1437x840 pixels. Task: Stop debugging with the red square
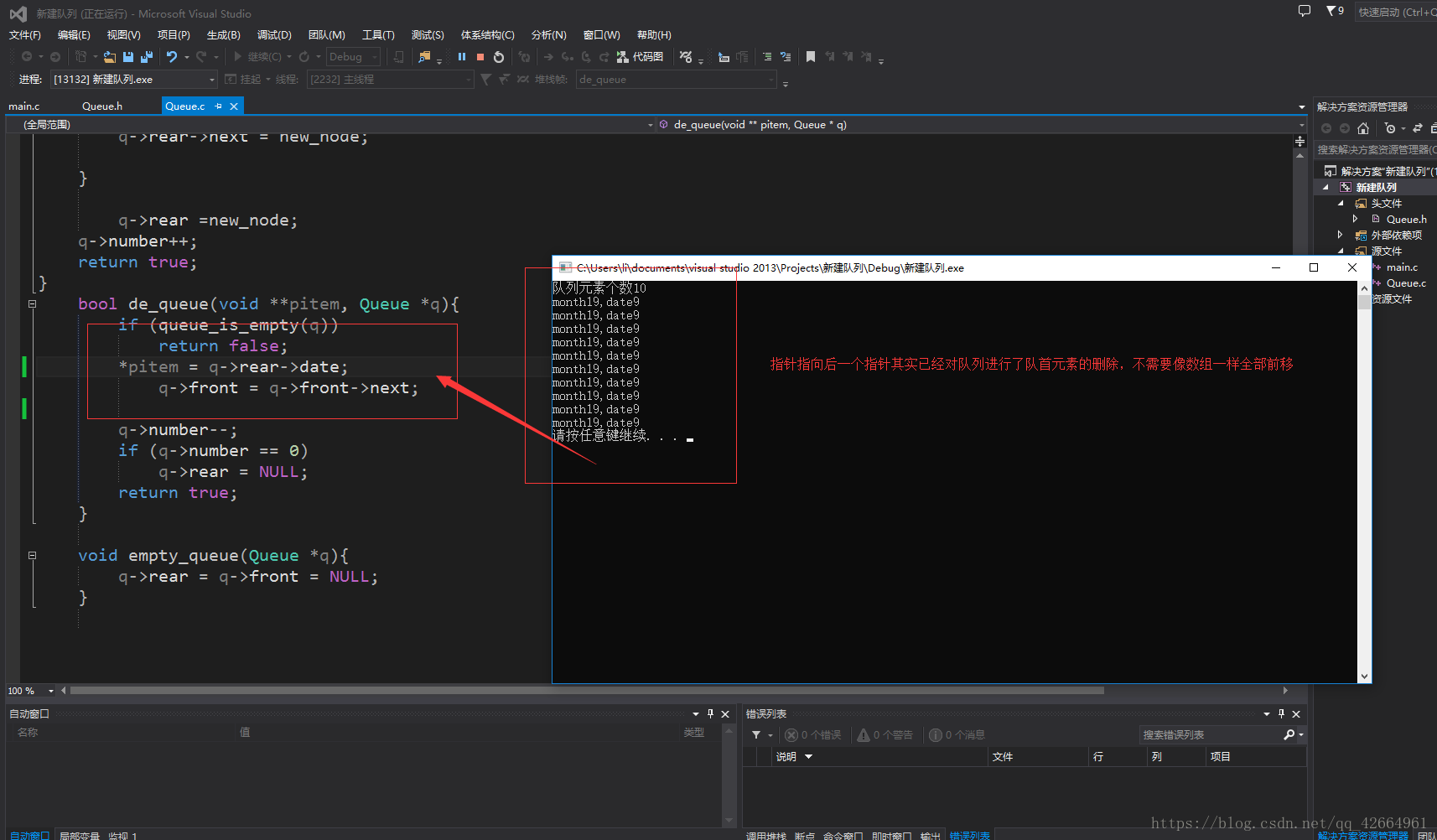tap(480, 57)
